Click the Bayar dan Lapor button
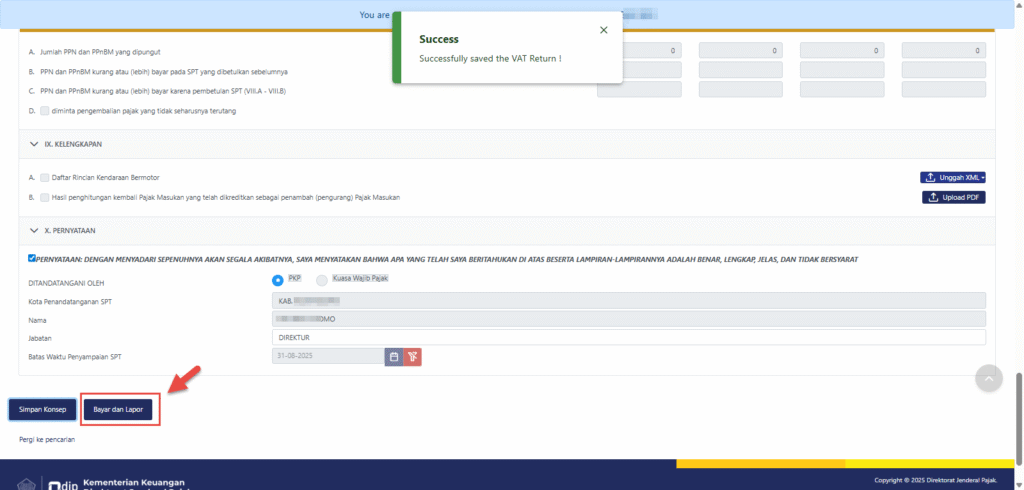The height and width of the screenshot is (490, 1024). coord(119,410)
